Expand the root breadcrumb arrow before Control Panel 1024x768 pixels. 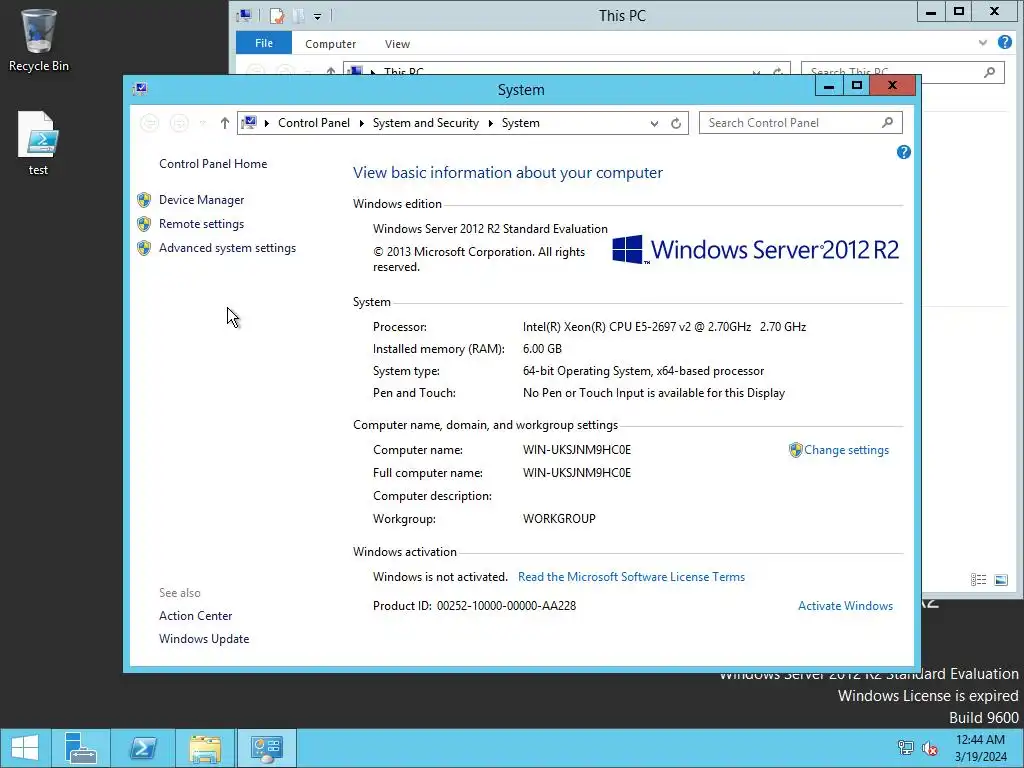click(x=266, y=123)
